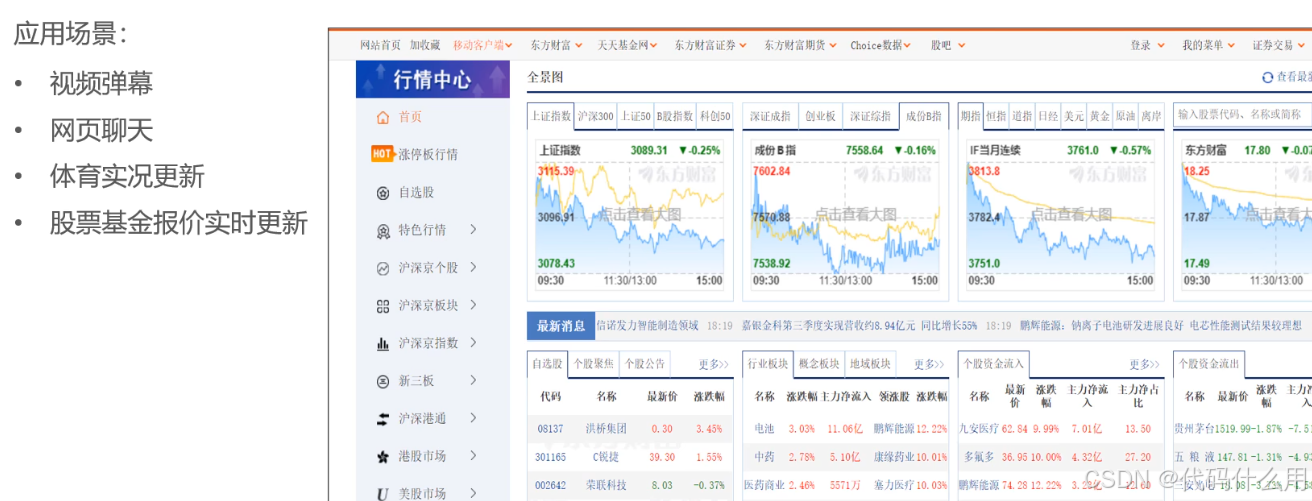Click the 首页 home icon in sidebar
Image resolution: width=1312 pixels, height=501 pixels.
coord(382,117)
